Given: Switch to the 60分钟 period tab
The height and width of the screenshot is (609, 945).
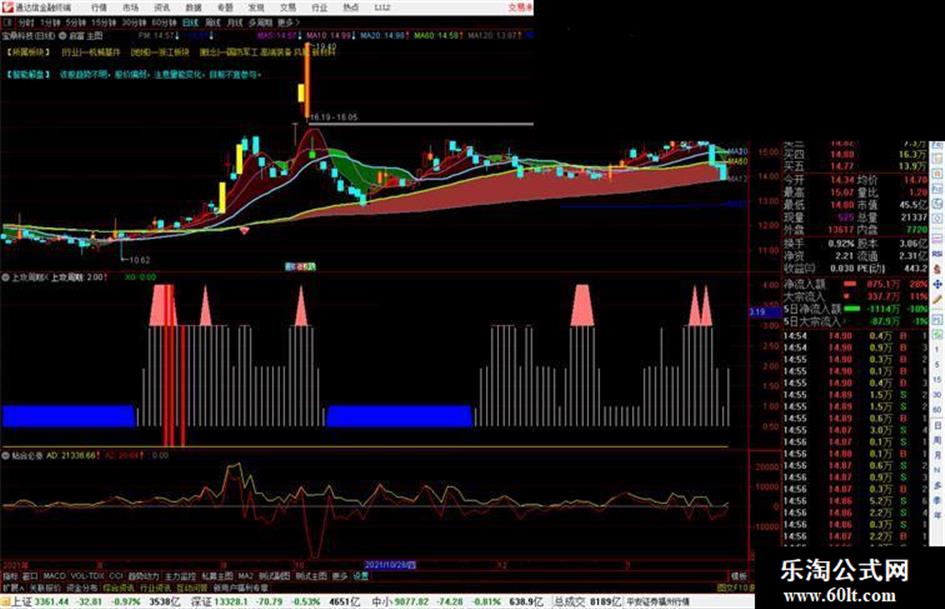Looking at the screenshot, I should pos(164,22).
